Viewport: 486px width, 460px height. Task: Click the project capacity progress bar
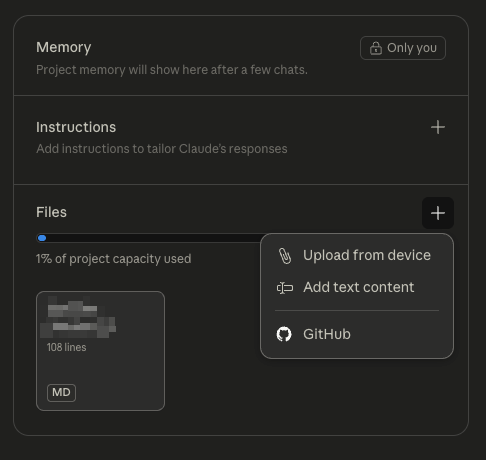(x=148, y=238)
